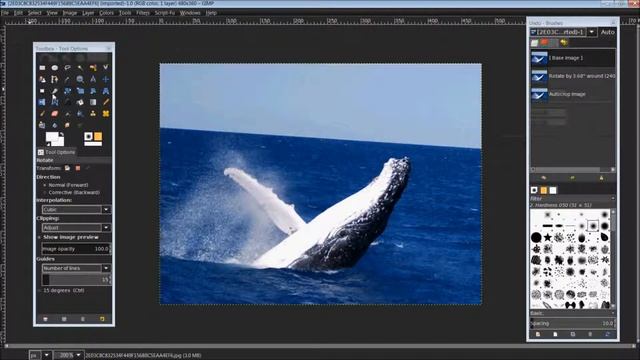Select Autocrop image history entry
This screenshot has height=360, width=640.
[573, 94]
